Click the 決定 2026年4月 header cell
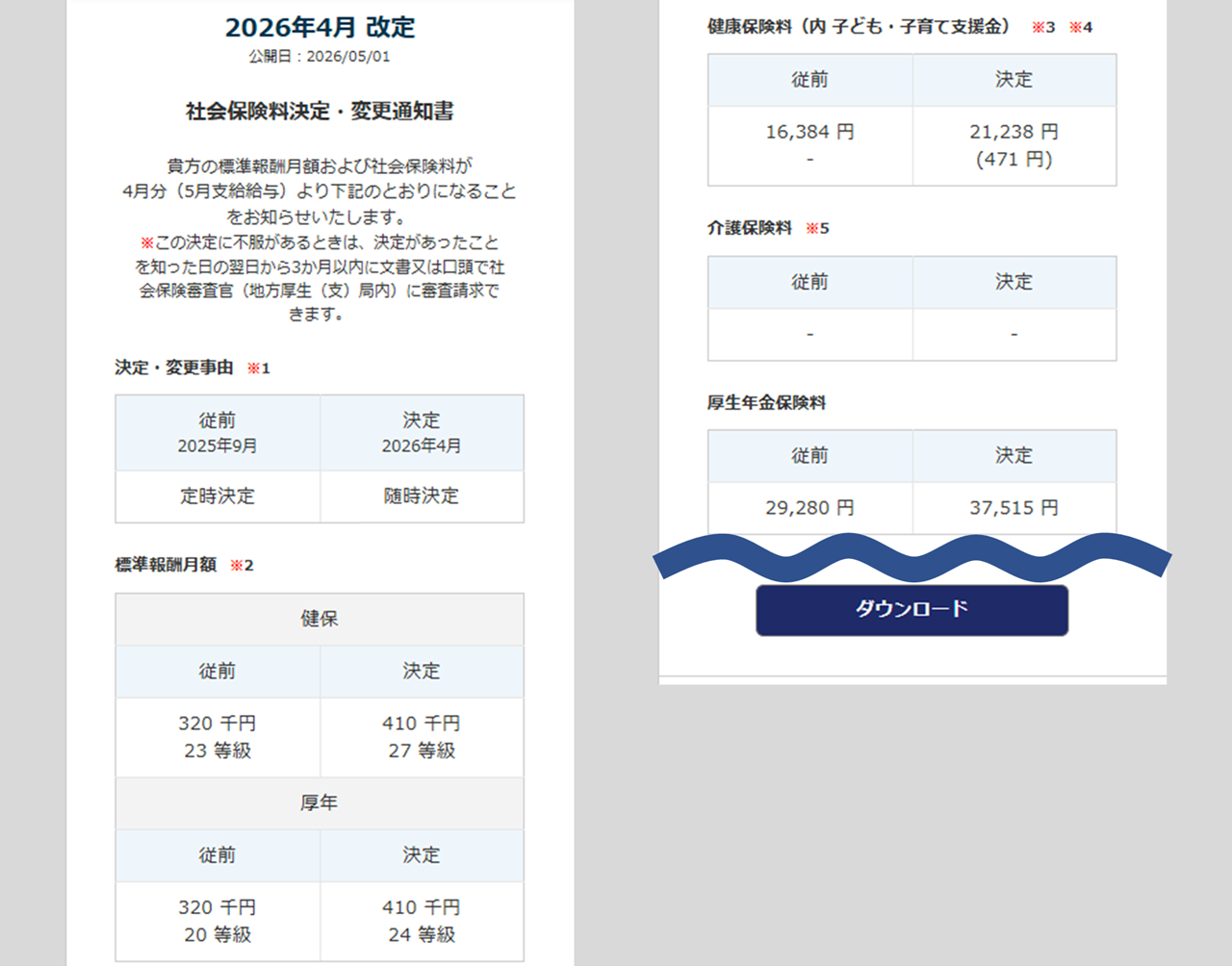The image size is (1232, 966). coord(422,433)
